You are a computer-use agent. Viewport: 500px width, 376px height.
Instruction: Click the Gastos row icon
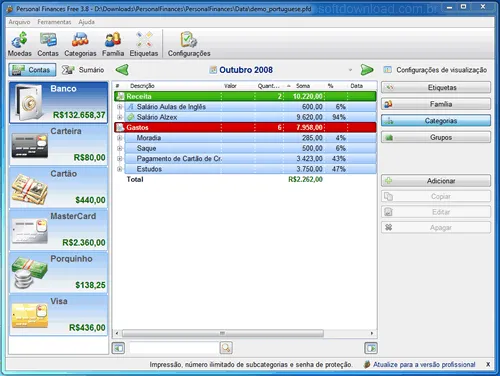pos(120,127)
